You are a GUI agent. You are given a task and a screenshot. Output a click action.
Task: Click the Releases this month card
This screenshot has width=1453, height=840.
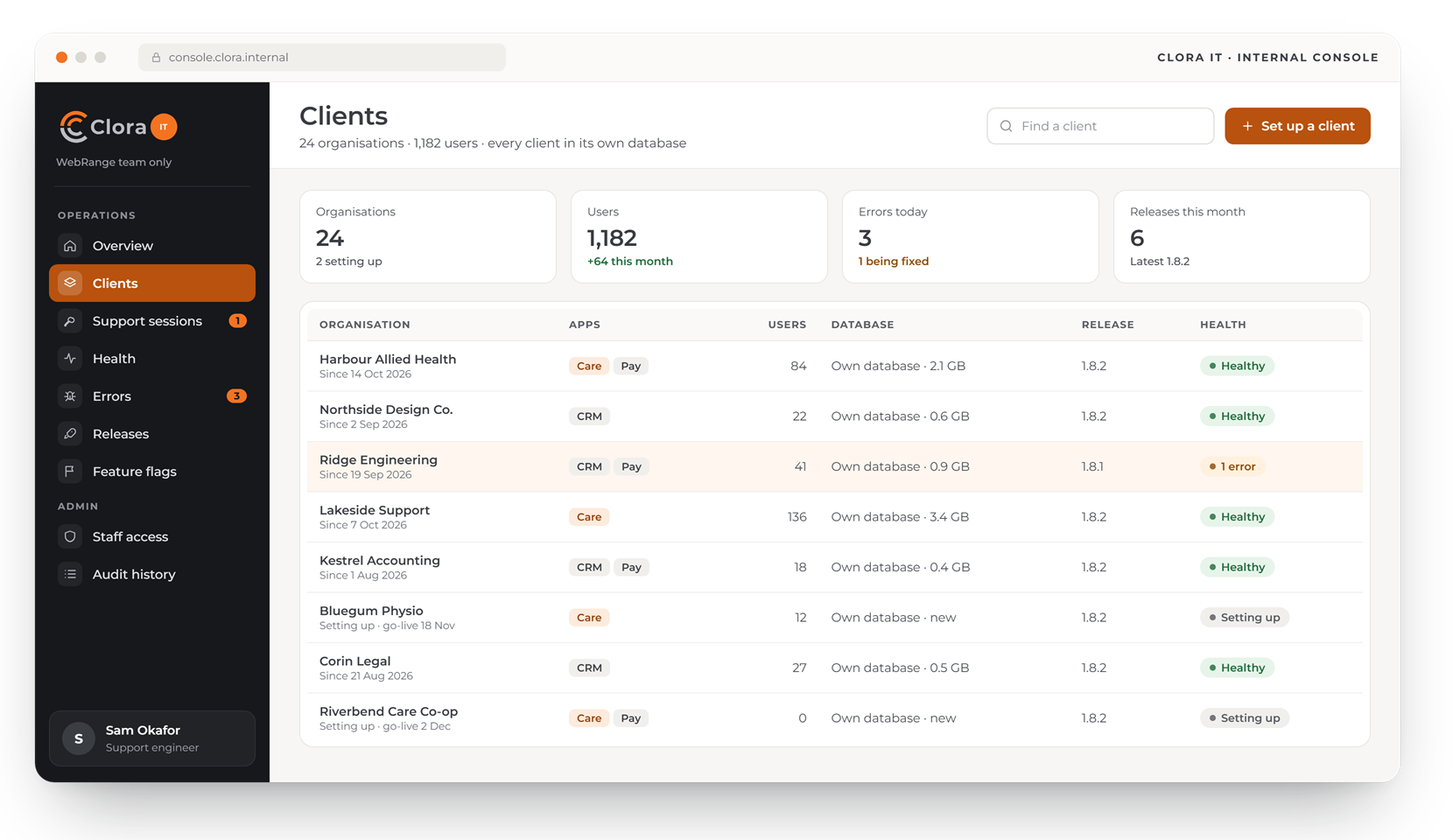pos(1241,237)
